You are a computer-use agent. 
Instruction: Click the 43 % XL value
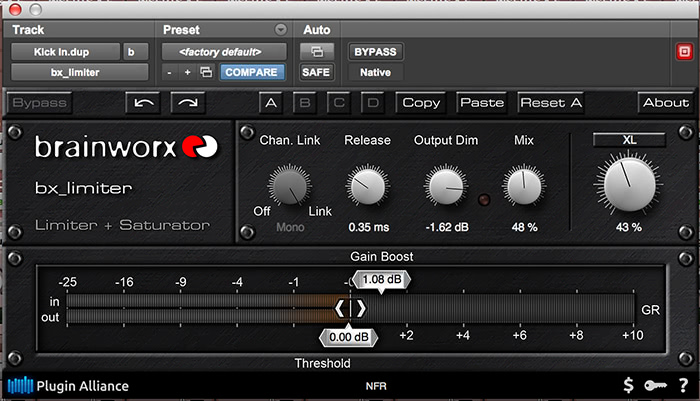tap(629, 227)
